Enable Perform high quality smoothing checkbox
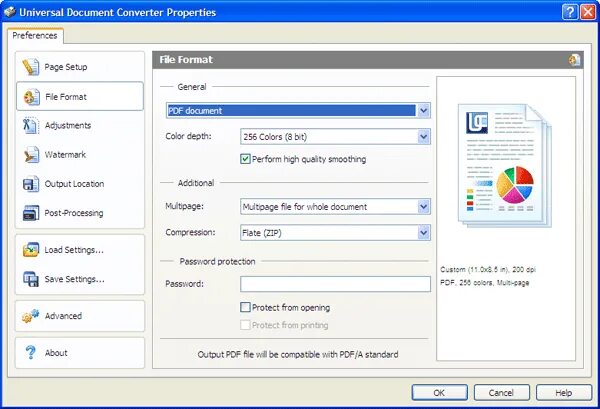This screenshot has width=600, height=409. tap(245, 159)
